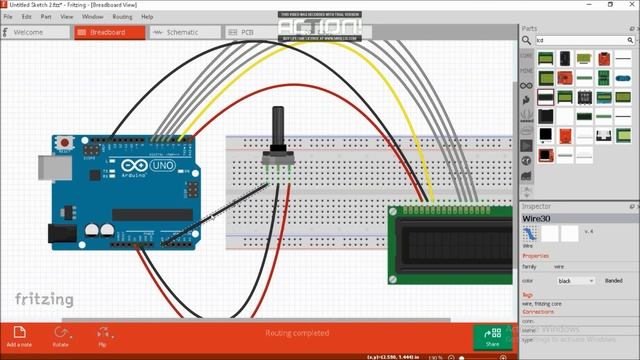
Task: Open the Routing menu
Action: tap(122, 17)
